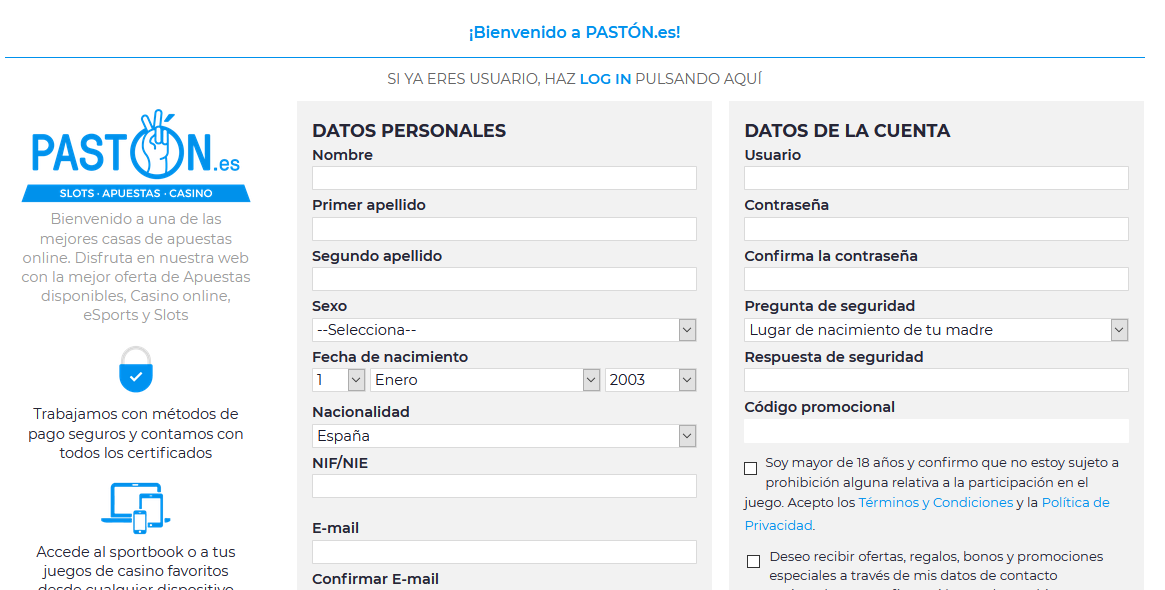The image size is (1165, 590).
Task: Click the E-mail input field
Action: [504, 552]
